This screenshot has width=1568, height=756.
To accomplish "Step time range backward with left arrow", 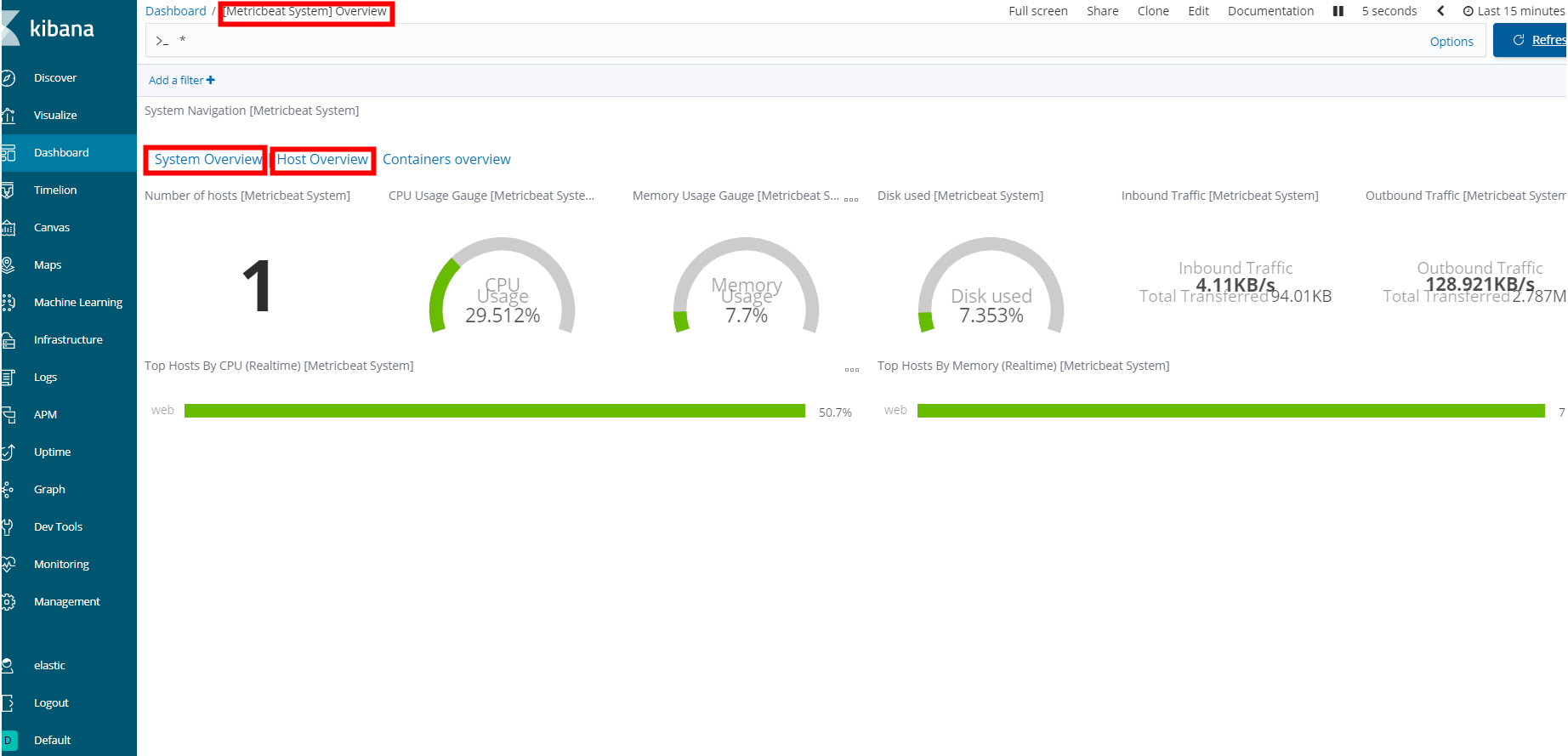I will tap(1440, 11).
